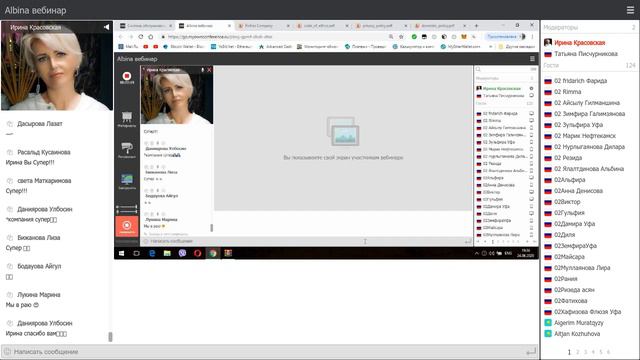This screenshot has height=360, width=640.
Task: Select guest 02Дамира Уфа
Action: [574, 224]
